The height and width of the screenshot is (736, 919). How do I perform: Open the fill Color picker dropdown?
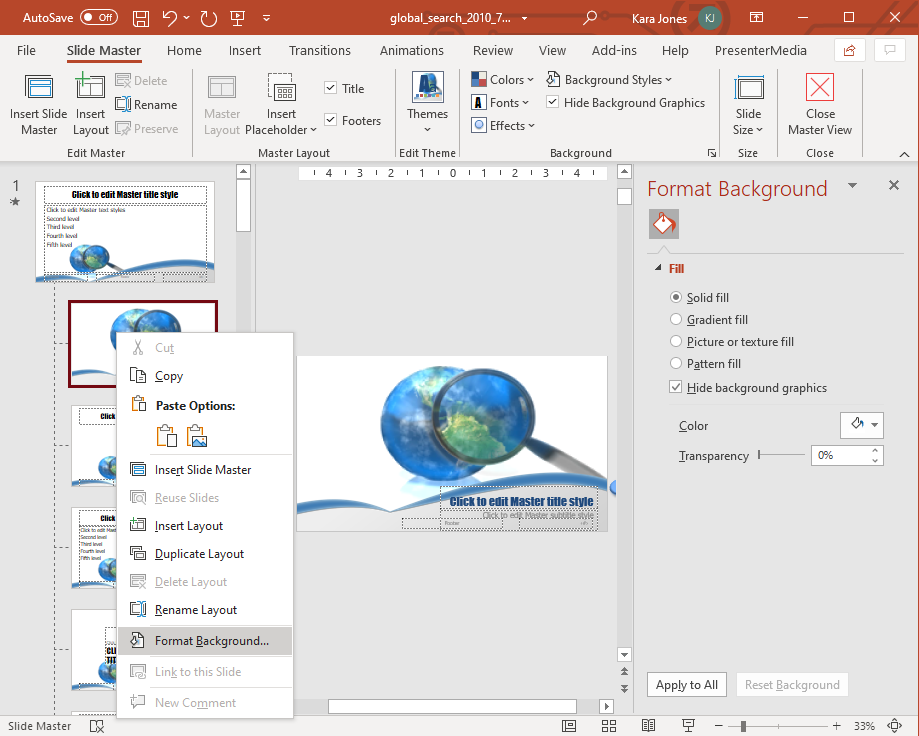coord(862,425)
